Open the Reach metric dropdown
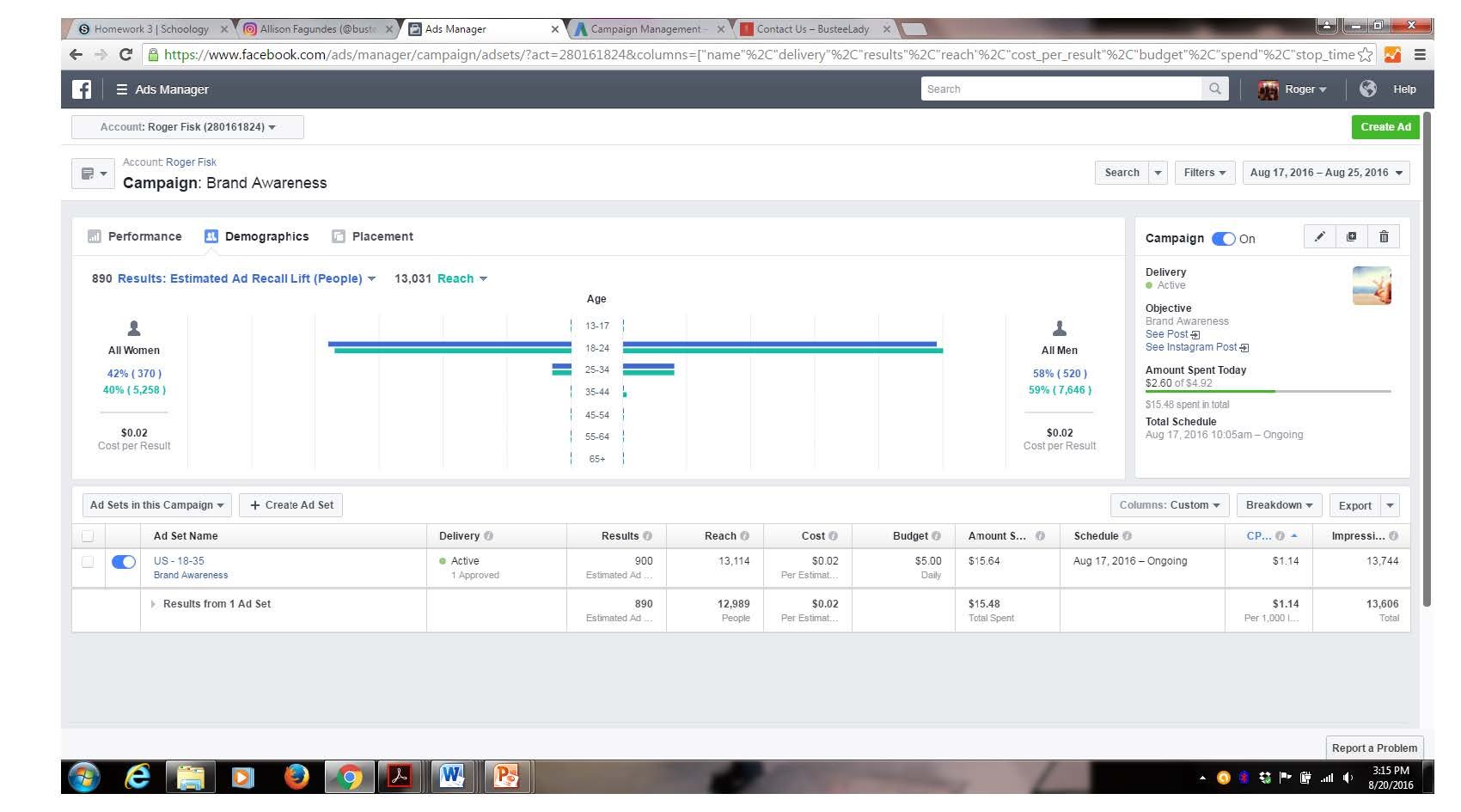Image resolution: width=1461 pixels, height=812 pixels. pyautogui.click(x=462, y=278)
